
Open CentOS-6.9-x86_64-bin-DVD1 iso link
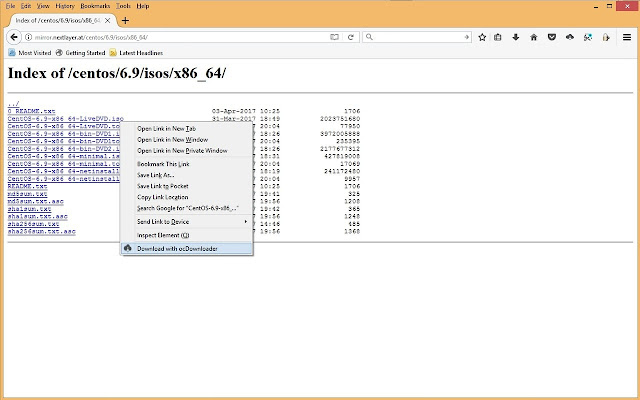[x=64, y=134]
